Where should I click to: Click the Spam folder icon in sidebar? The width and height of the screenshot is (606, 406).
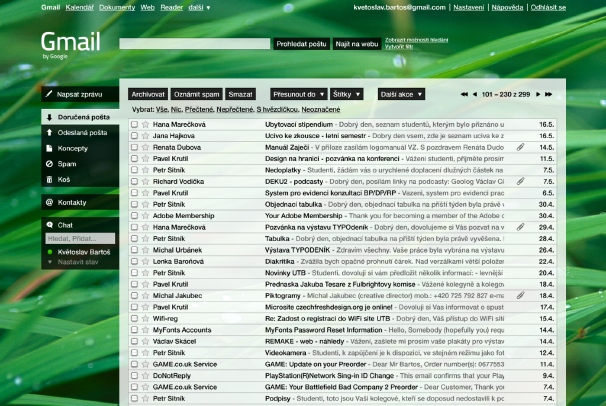[49, 163]
